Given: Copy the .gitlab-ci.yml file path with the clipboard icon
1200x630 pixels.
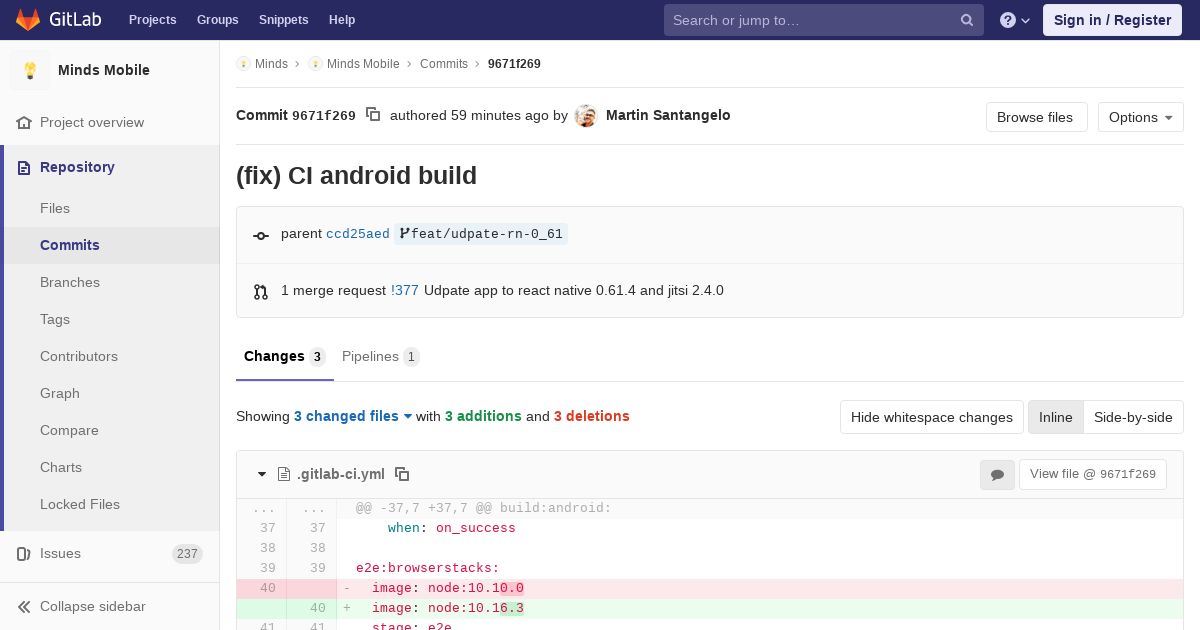Looking at the screenshot, I should click(402, 474).
